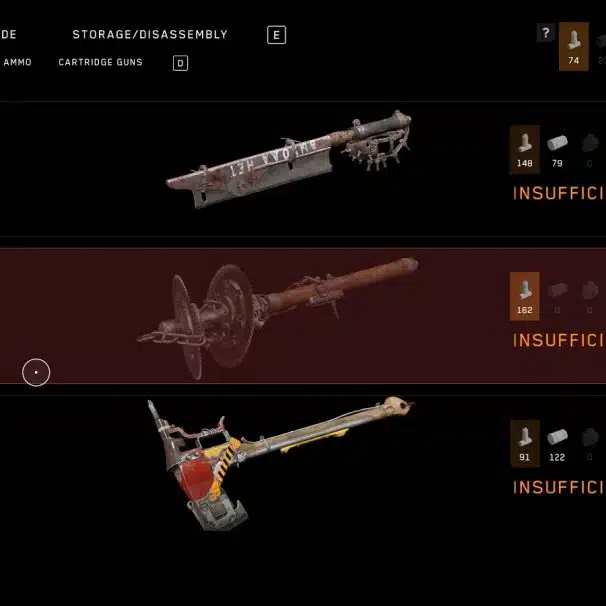
Task: Open the Storage/Disassembly tab
Action: click(x=150, y=34)
